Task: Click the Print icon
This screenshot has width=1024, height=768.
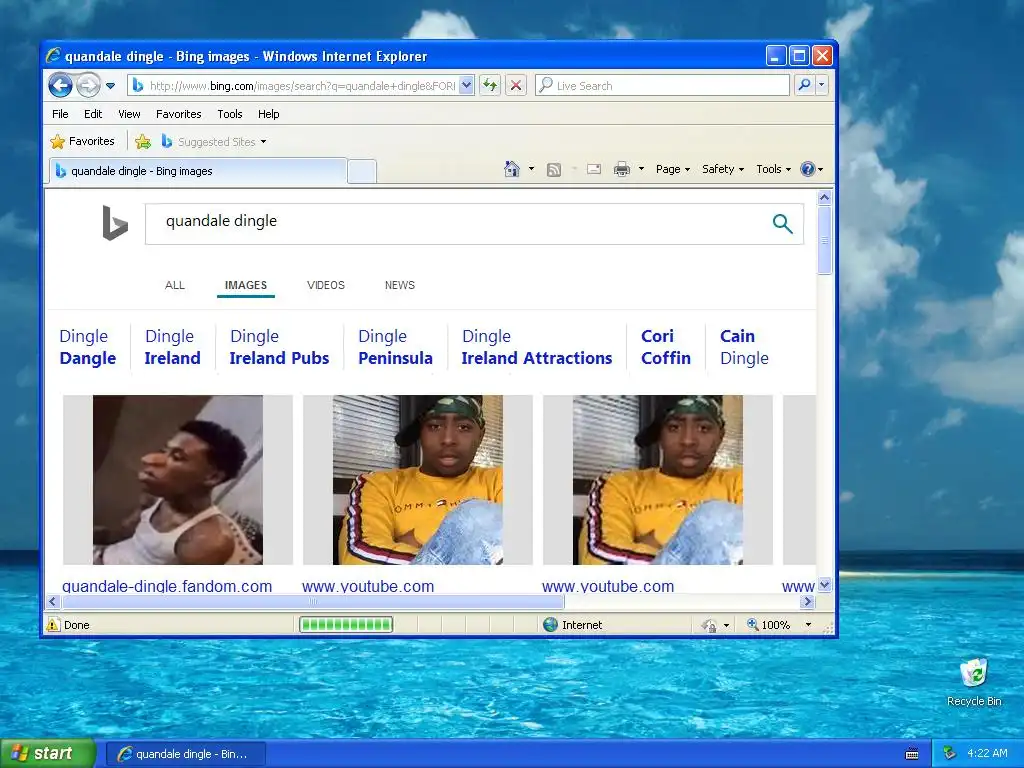Action: click(622, 169)
